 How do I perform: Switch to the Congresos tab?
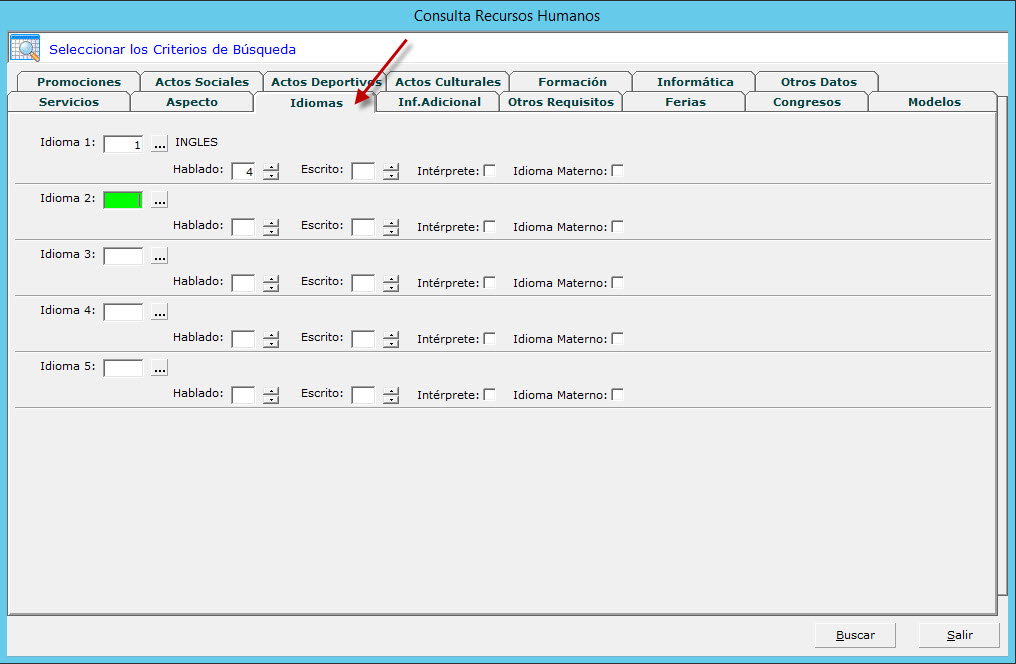tap(807, 102)
